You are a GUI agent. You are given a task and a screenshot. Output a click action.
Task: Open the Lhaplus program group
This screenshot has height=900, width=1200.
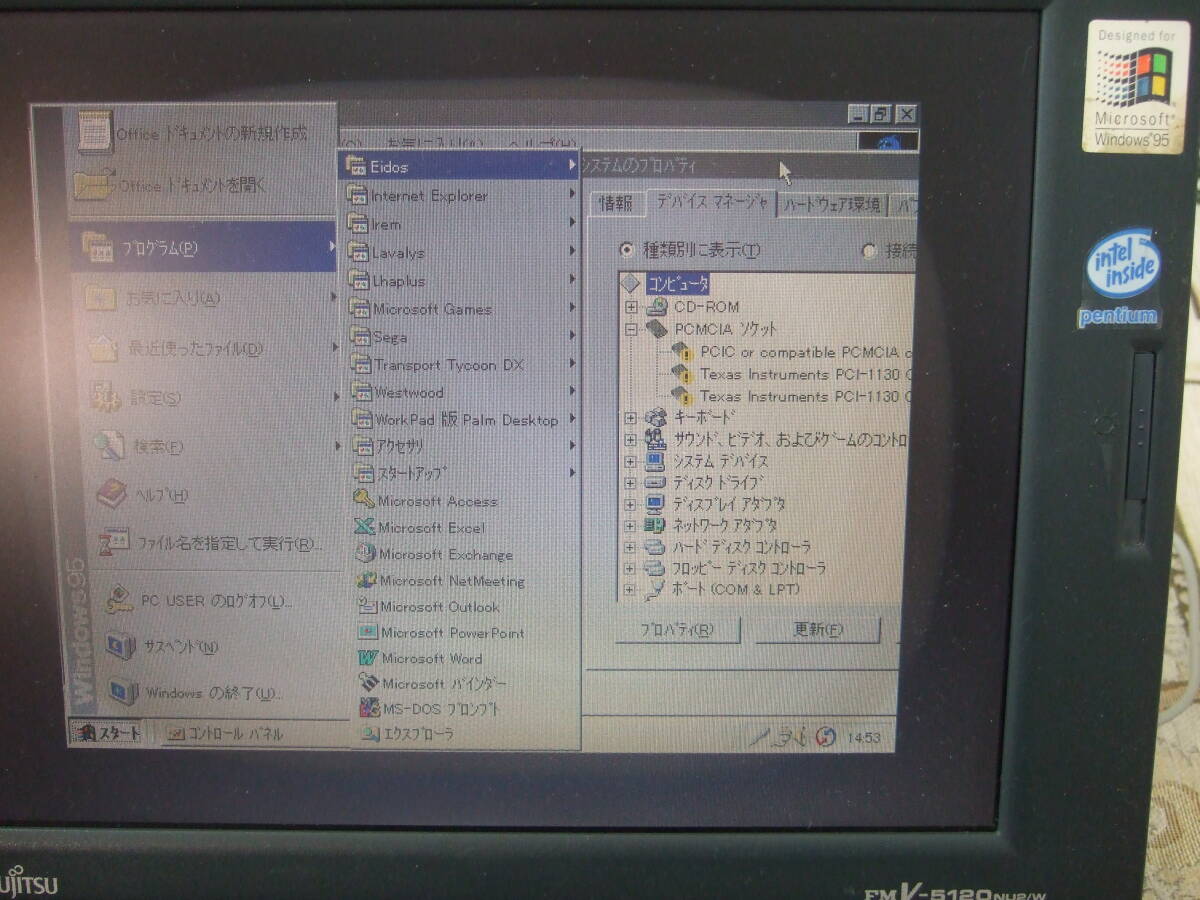point(460,281)
